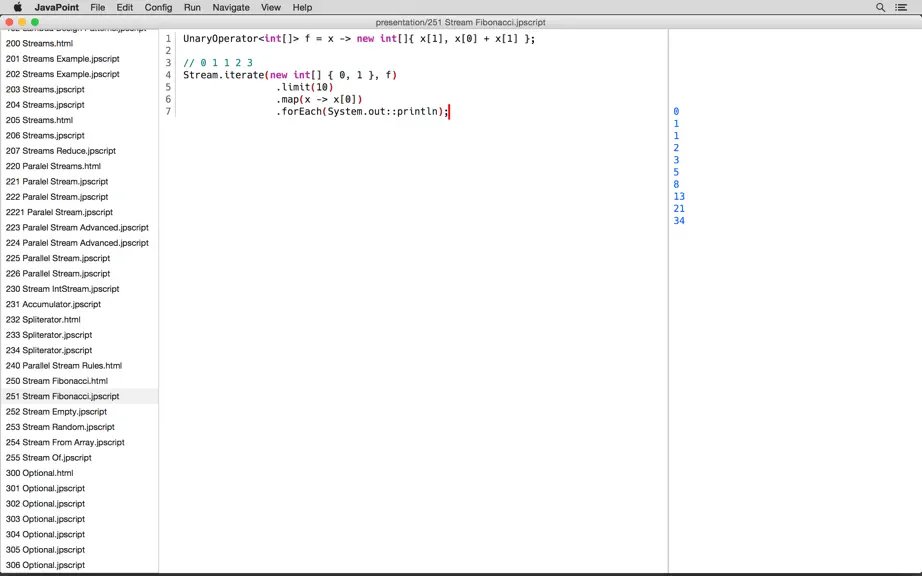Open the Help menu

coord(302,7)
